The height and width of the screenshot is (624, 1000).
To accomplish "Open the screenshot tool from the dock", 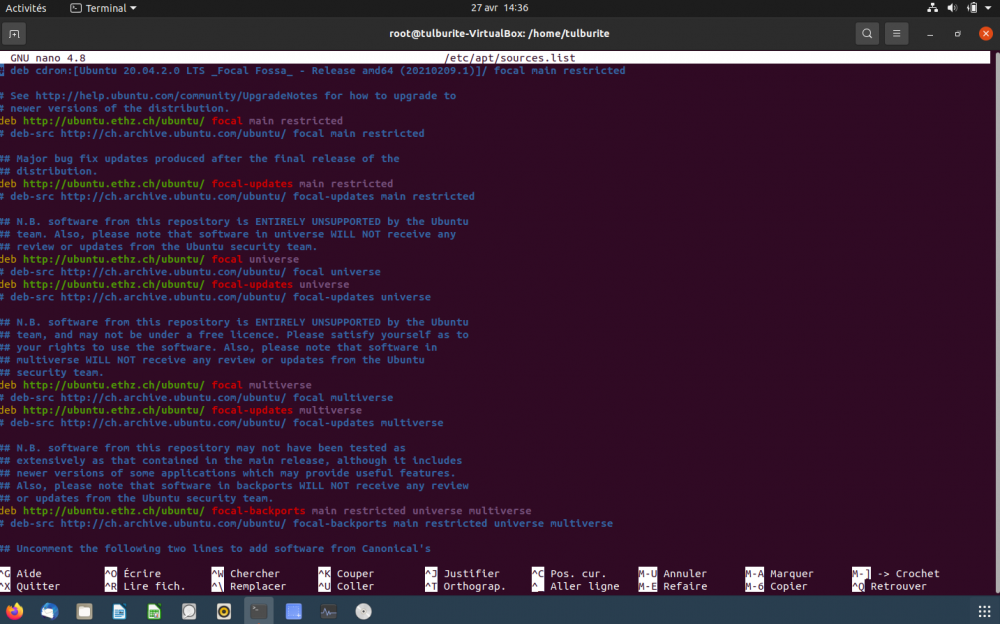I will click(293, 611).
